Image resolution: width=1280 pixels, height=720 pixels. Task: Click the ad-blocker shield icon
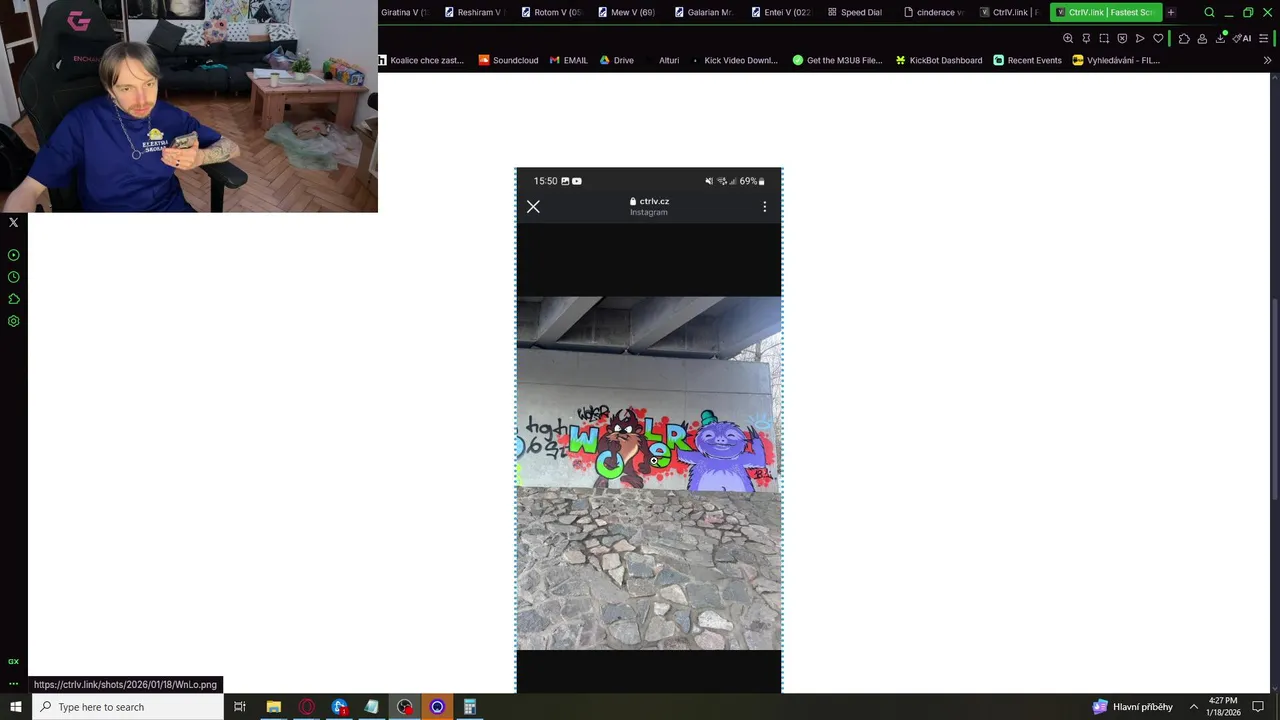pos(1122,38)
